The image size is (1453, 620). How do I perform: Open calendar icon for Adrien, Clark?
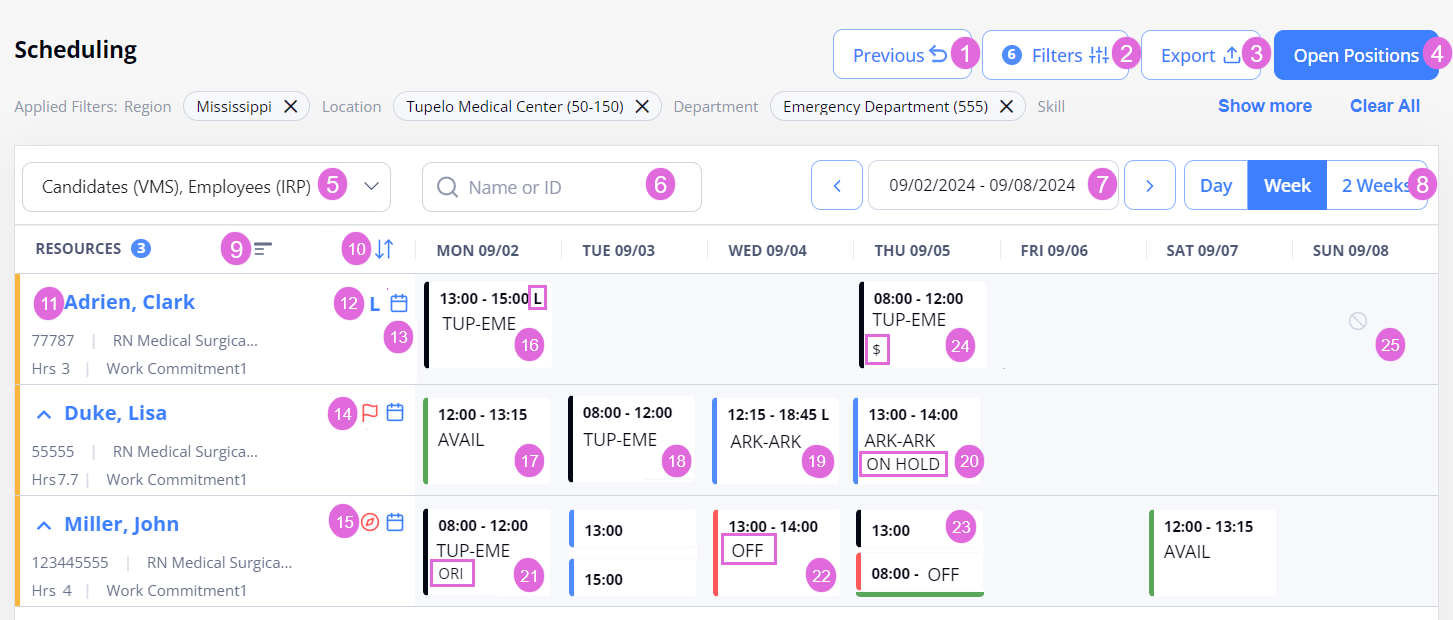coord(399,303)
